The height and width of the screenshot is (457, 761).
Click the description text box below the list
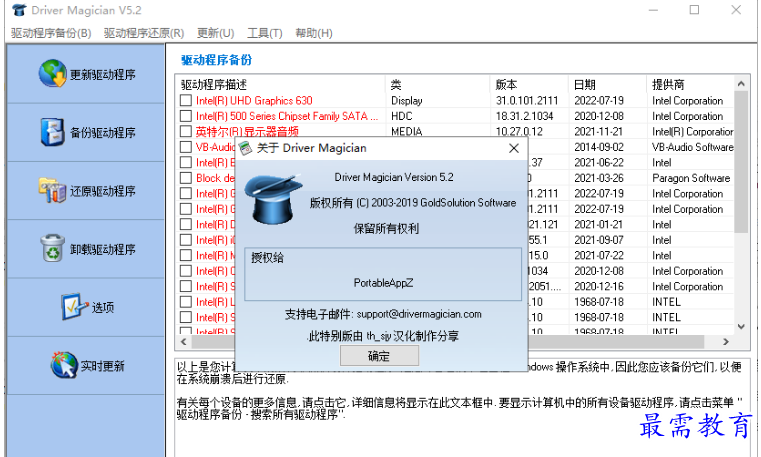pyautogui.click(x=462, y=408)
